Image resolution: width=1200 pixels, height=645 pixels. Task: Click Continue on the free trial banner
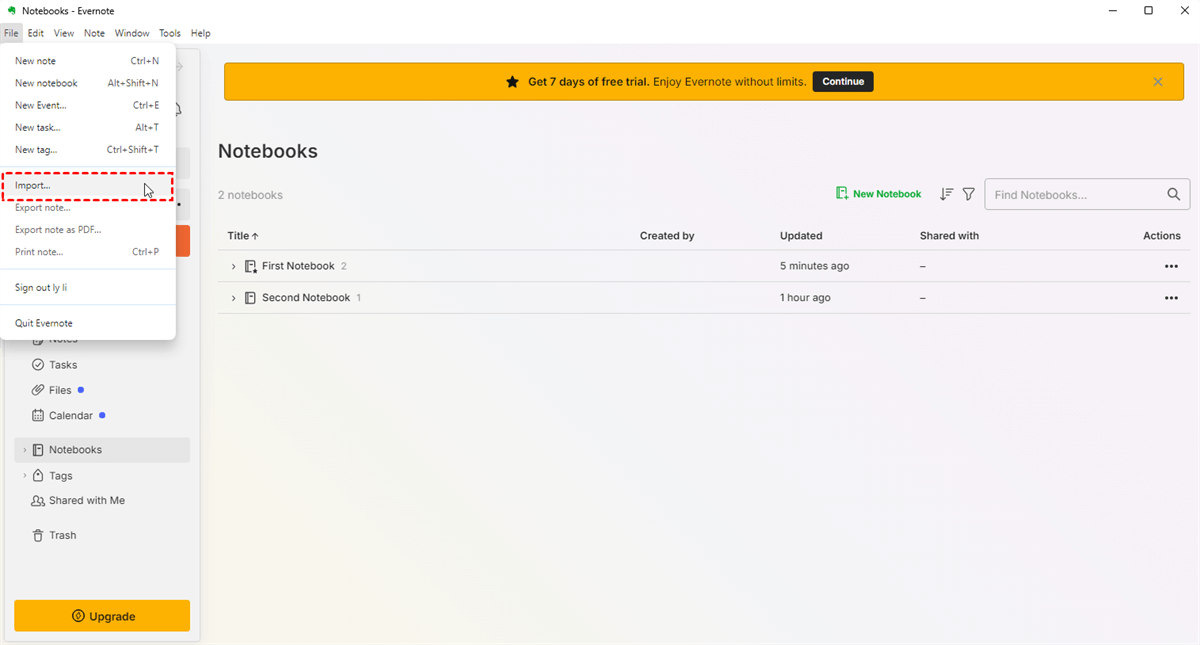[843, 82]
